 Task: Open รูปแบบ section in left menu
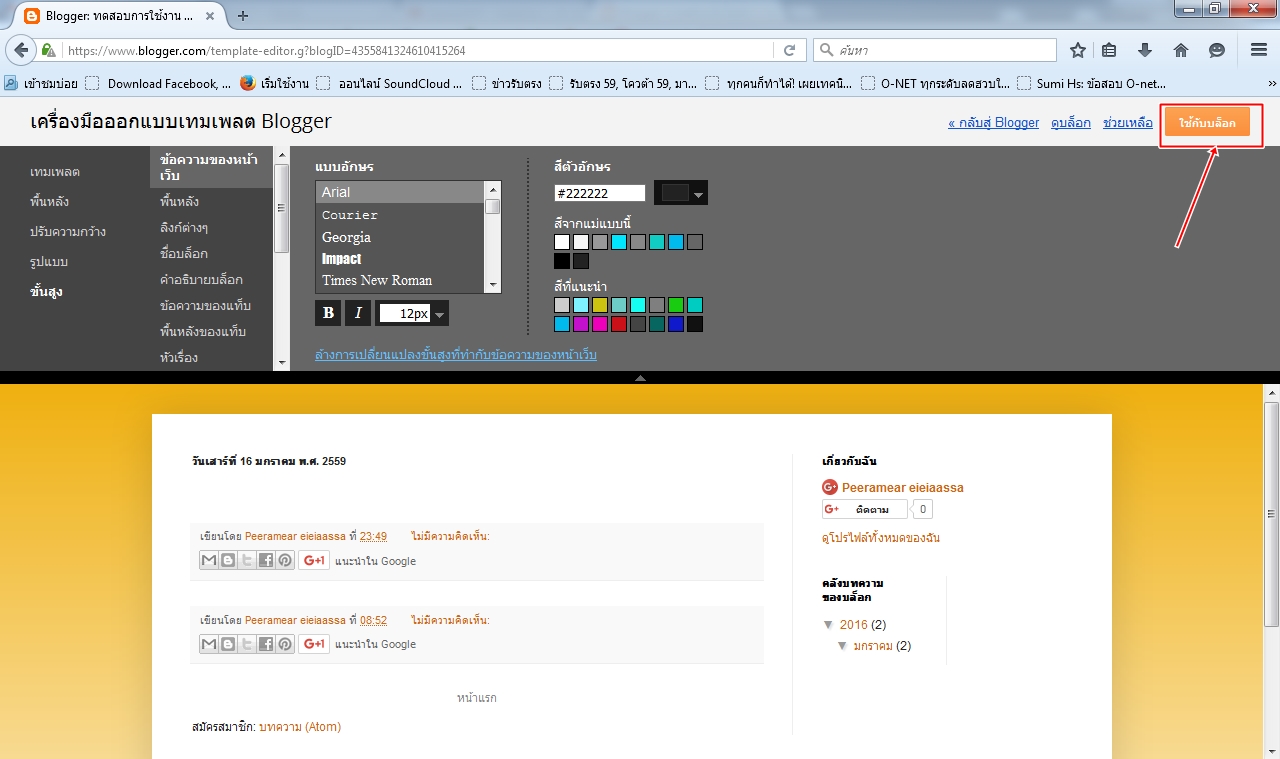coord(49,262)
